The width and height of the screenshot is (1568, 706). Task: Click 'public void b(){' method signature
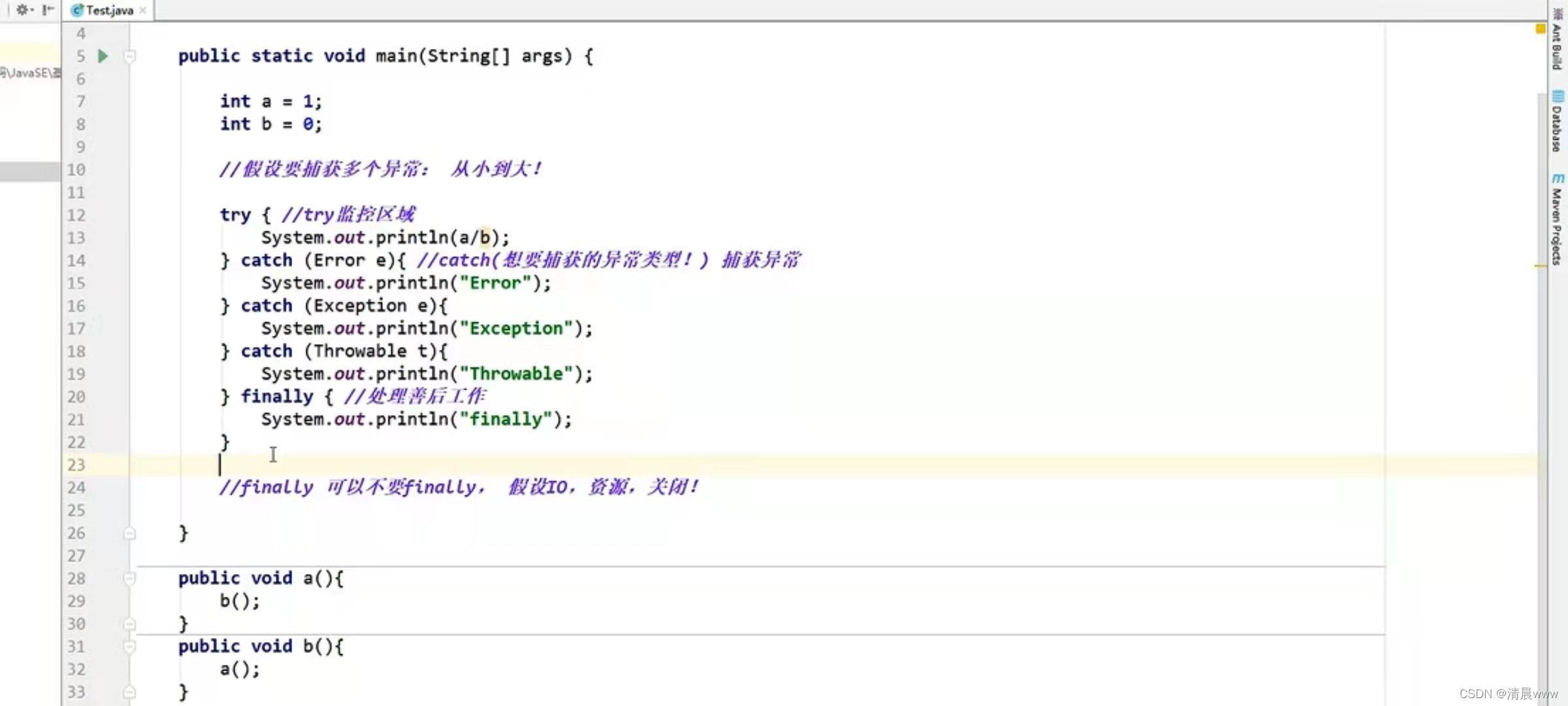[x=261, y=647]
